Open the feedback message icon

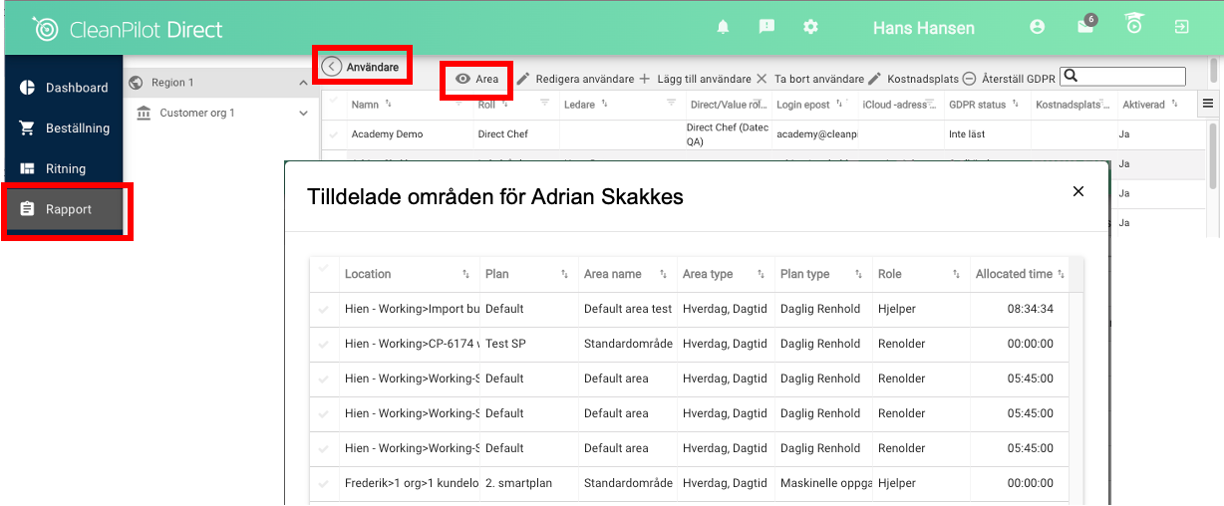tap(767, 27)
